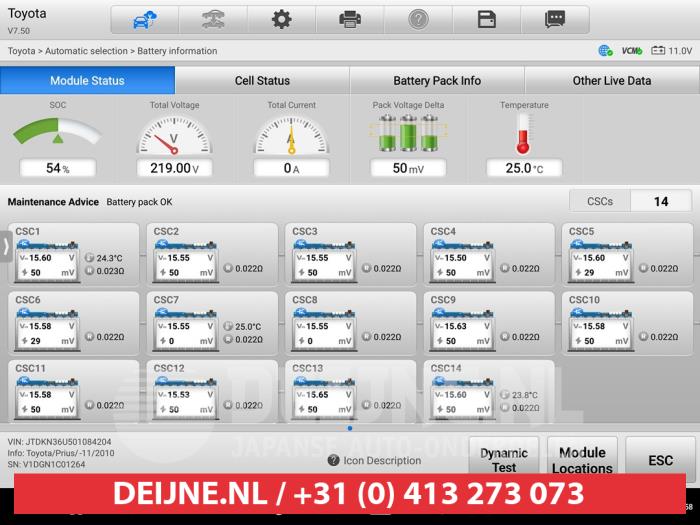Open the CSC2 module card
Image resolution: width=700 pixels, height=525 pixels.
coord(212,254)
